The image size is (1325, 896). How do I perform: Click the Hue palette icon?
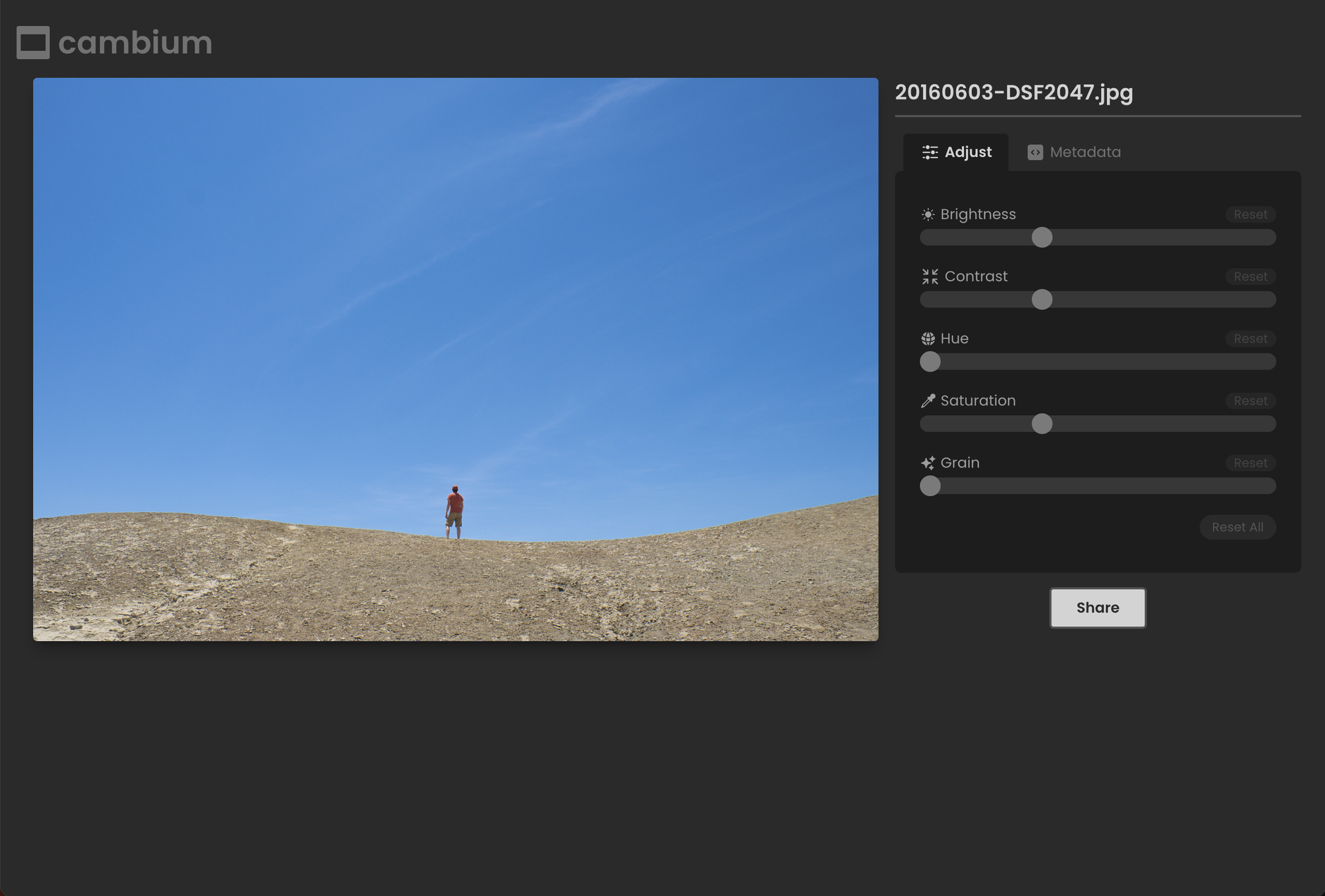point(928,339)
